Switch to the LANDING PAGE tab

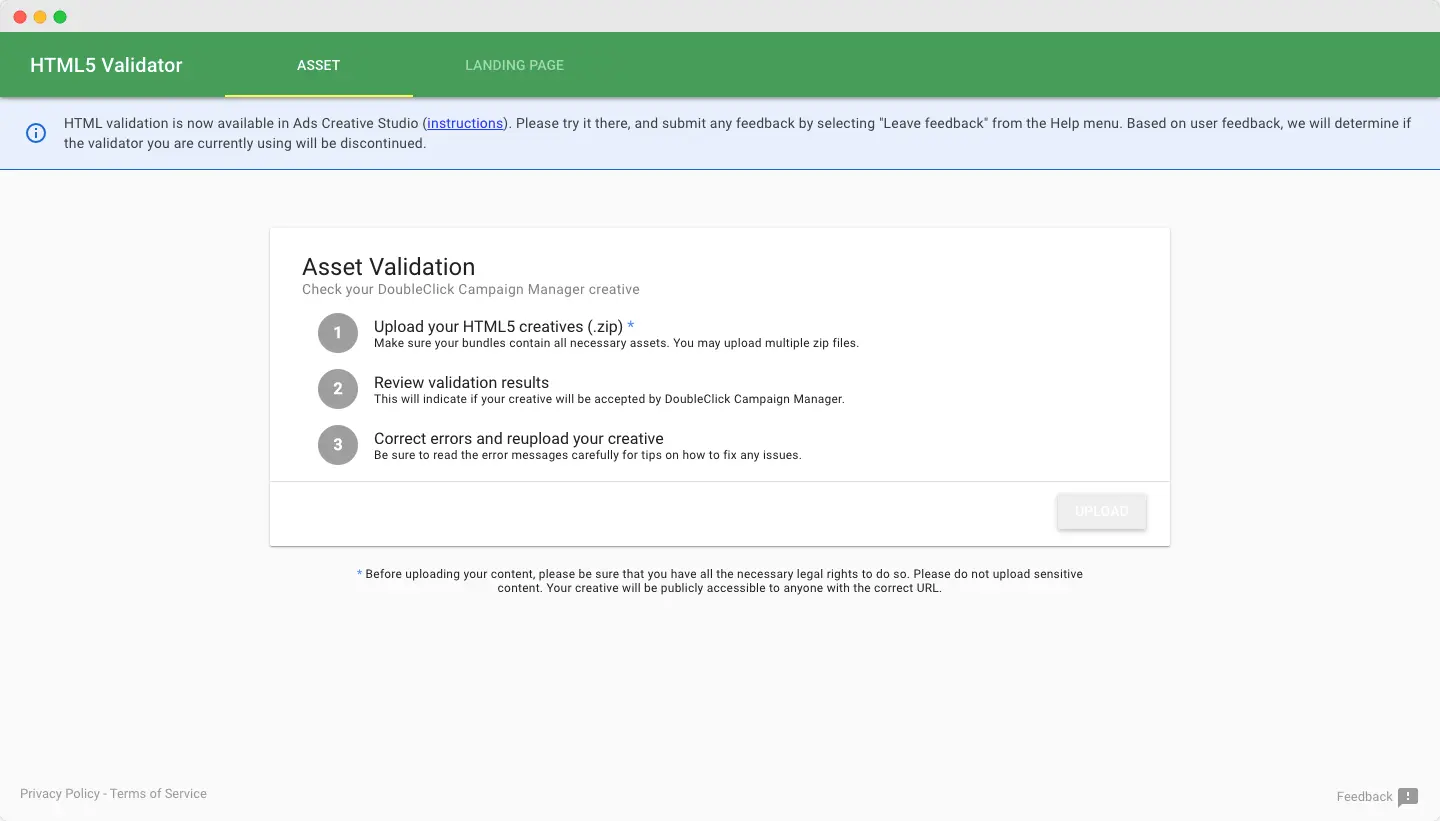pos(514,64)
